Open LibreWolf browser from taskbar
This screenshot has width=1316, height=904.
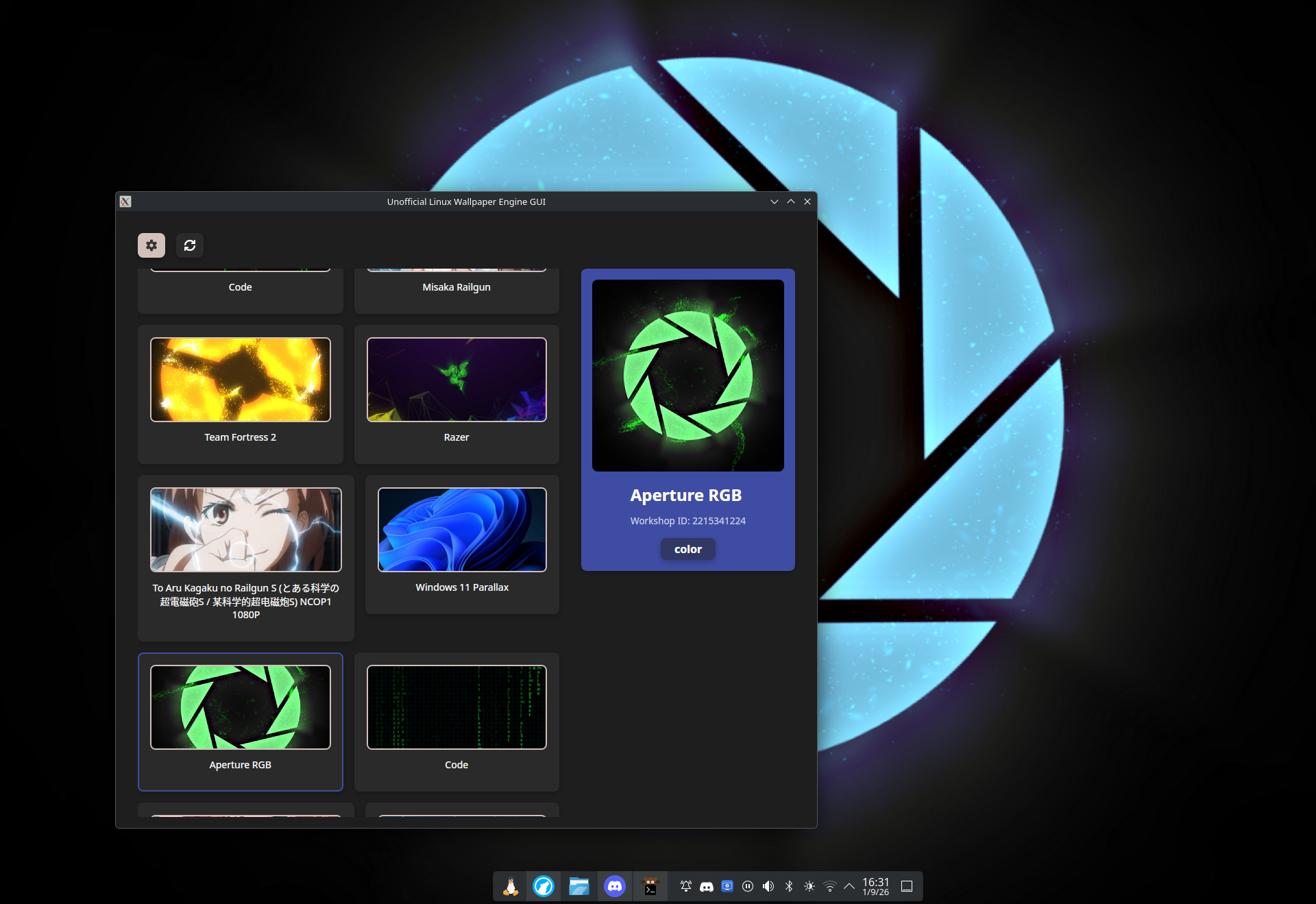click(544, 886)
